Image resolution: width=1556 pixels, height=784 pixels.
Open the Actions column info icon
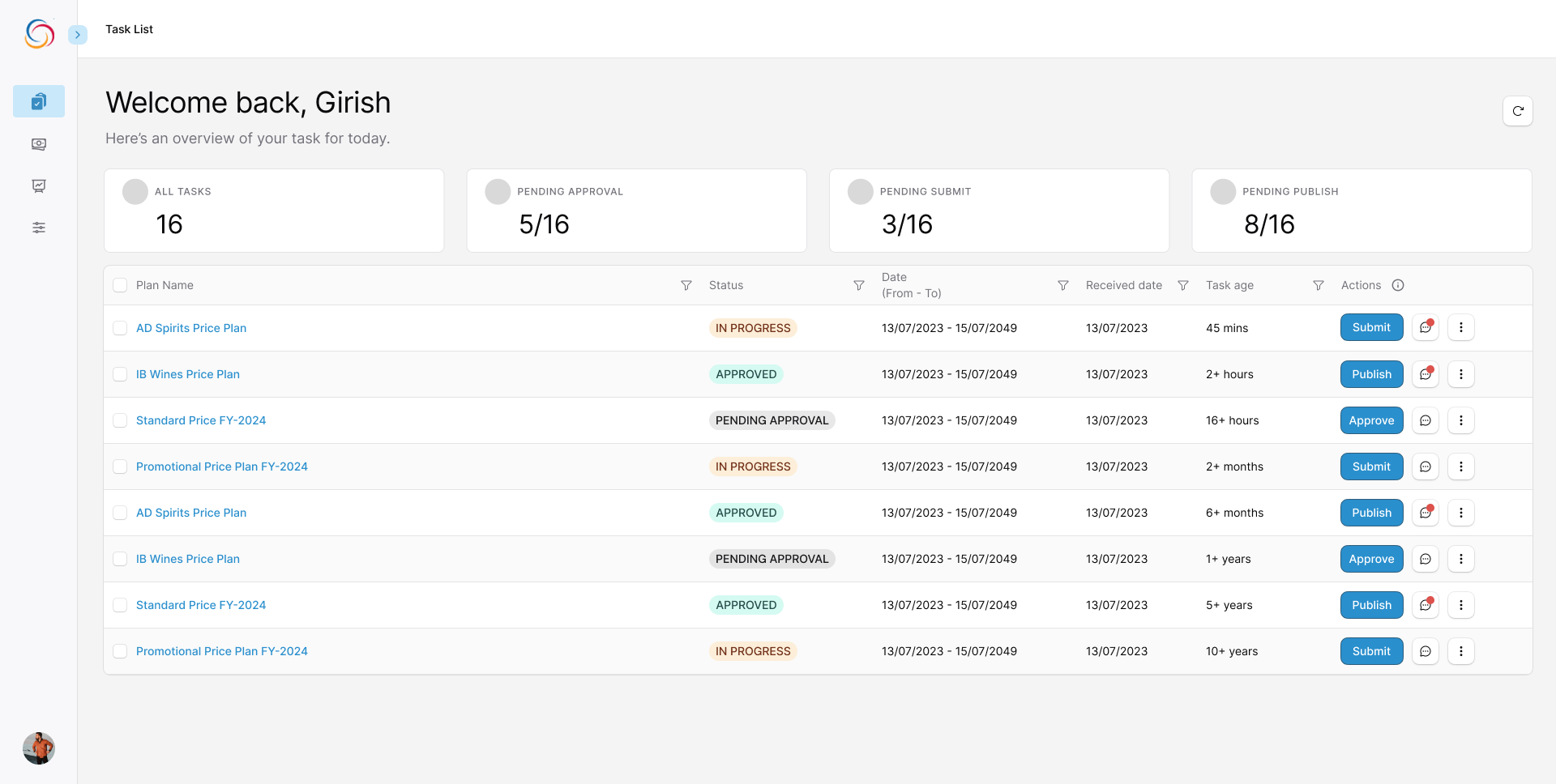(x=1397, y=285)
